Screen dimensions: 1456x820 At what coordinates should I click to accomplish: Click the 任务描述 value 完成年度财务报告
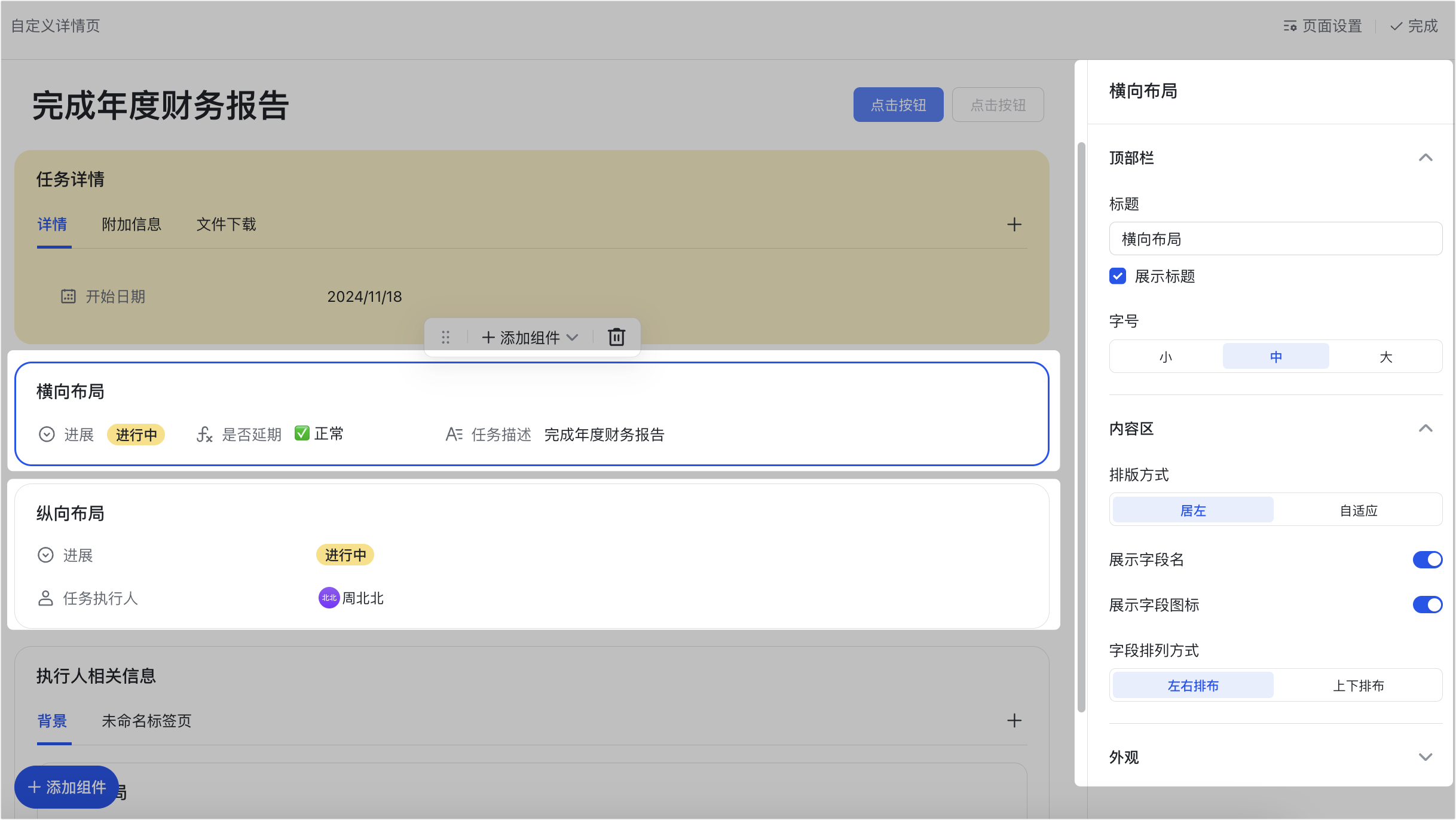coord(604,435)
